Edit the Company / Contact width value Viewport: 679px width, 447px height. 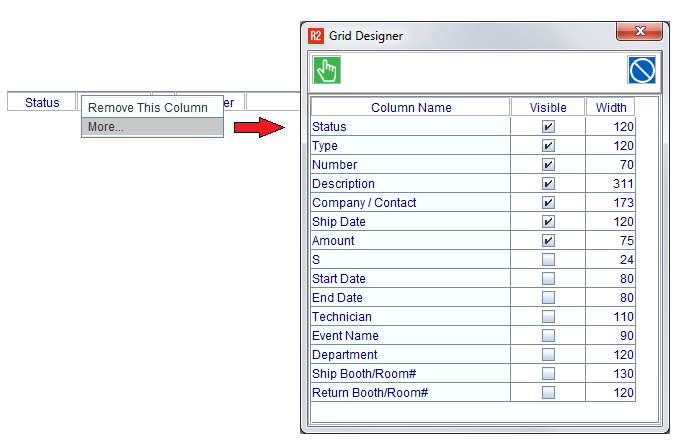[610, 203]
